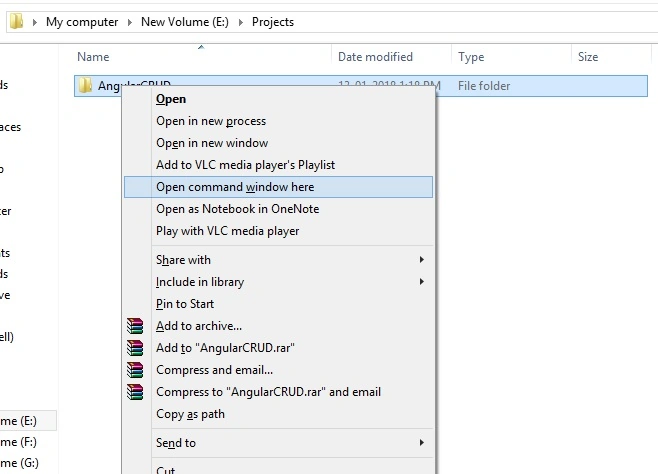This screenshot has height=474, width=658.
Task: Expand the Send to submenu arrow
Action: (422, 443)
